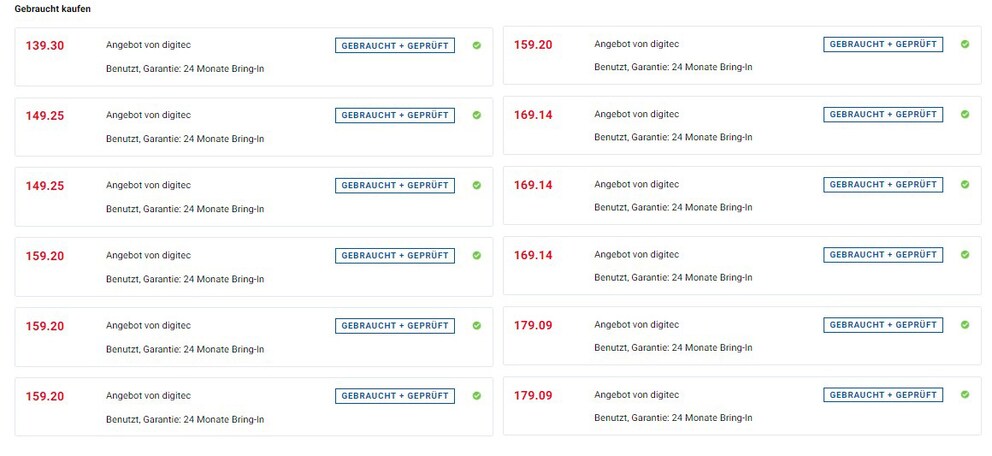Click the green check icon on the first 169.14 offer
Image resolution: width=992 pixels, height=456 pixels.
tap(965, 114)
